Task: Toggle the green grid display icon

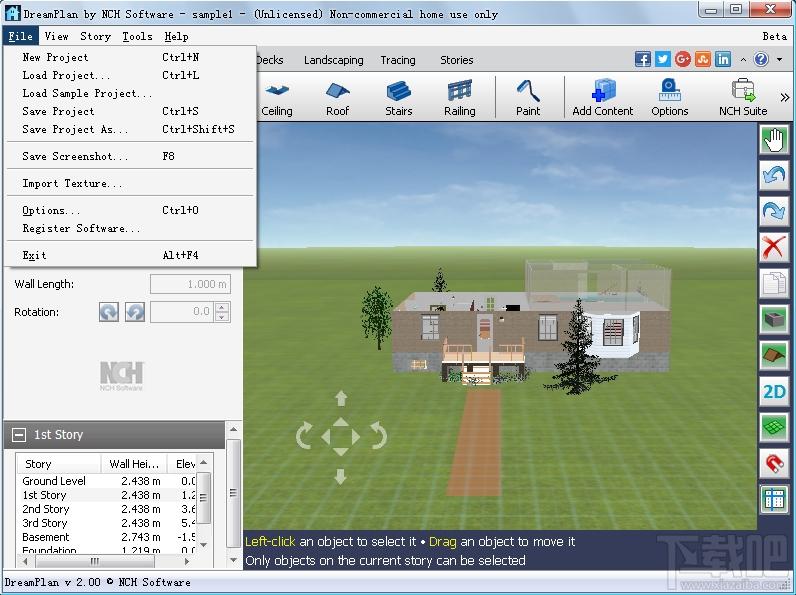Action: [774, 427]
